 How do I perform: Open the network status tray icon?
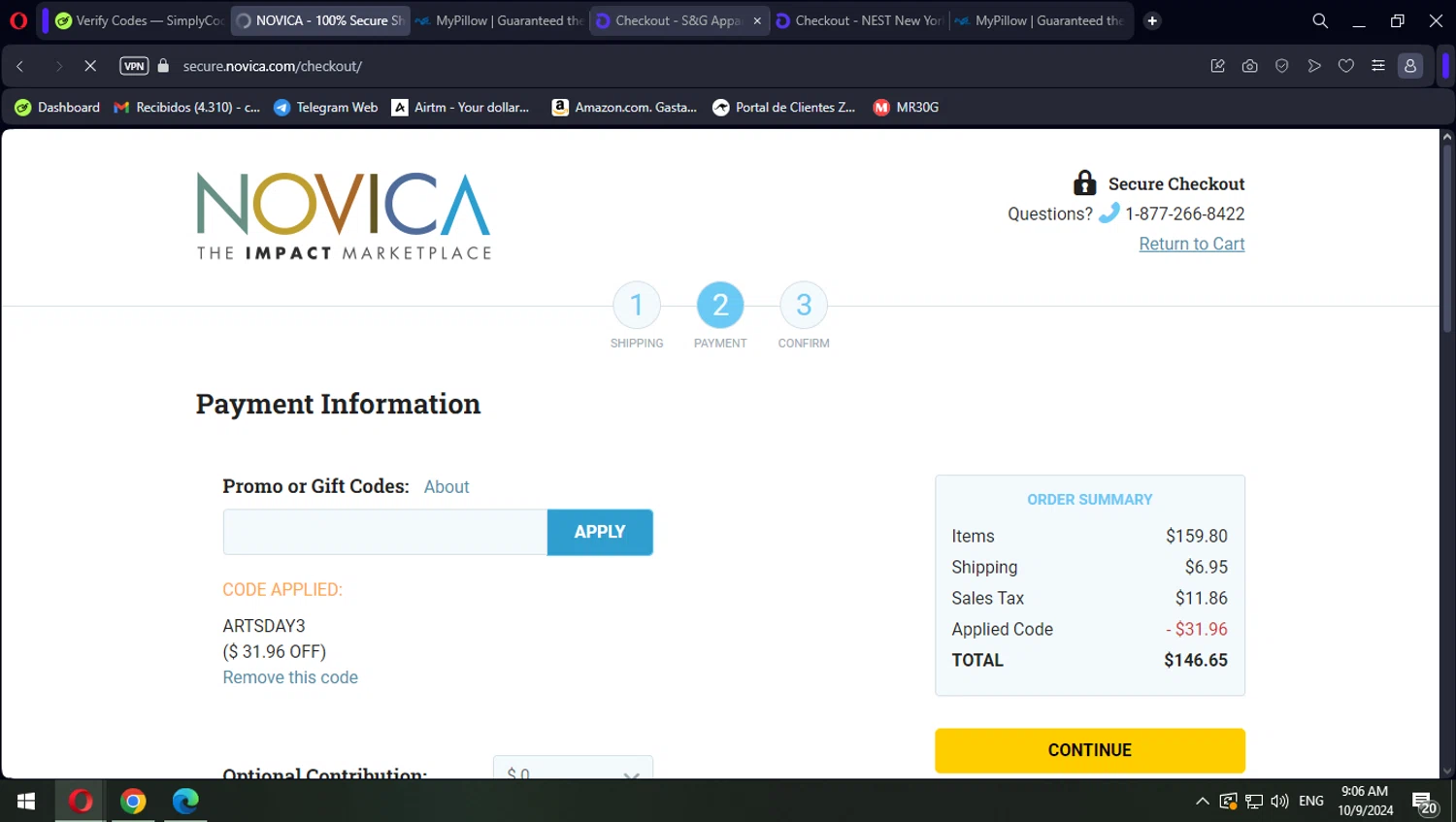click(1254, 801)
